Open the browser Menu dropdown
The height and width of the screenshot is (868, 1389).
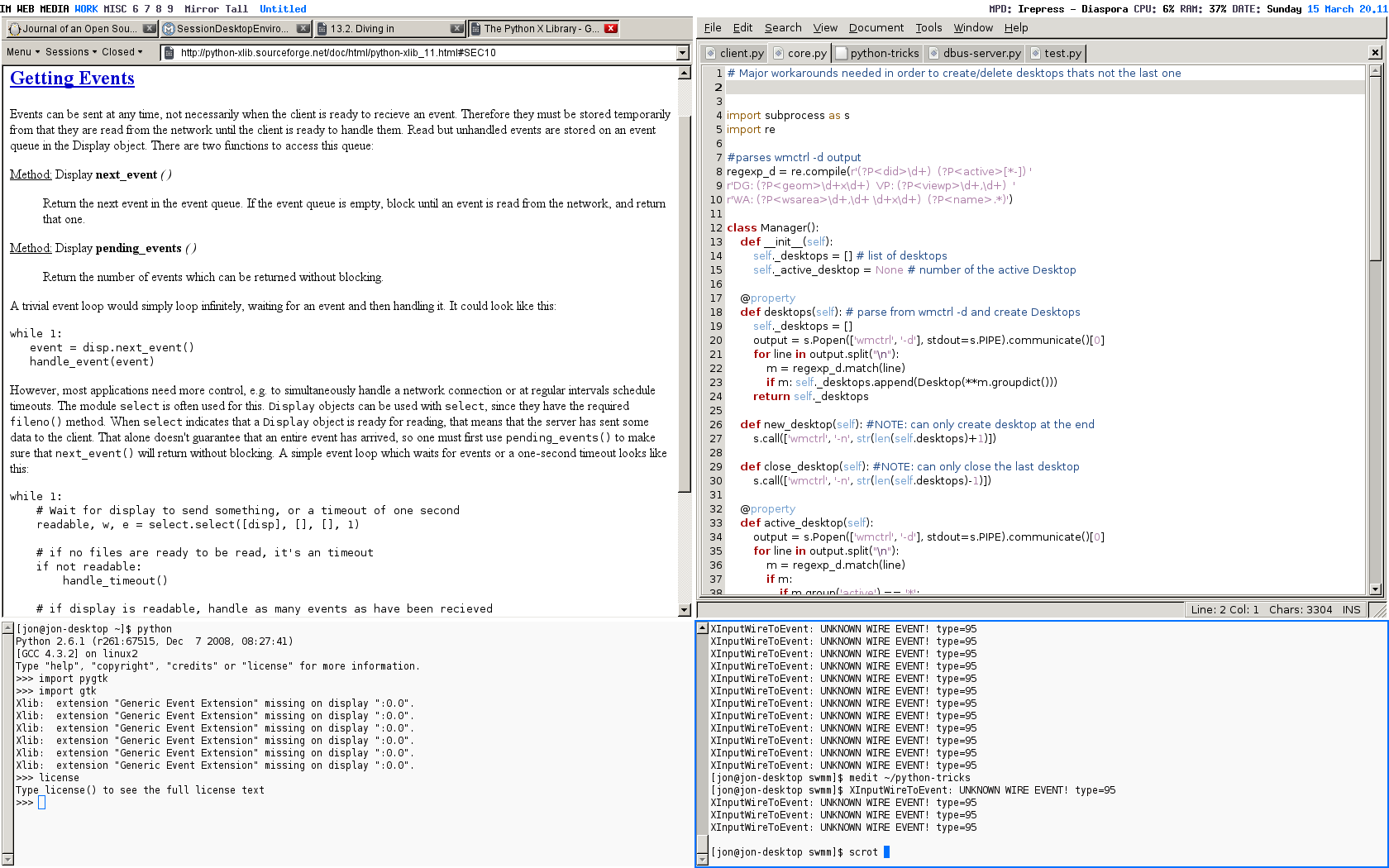tap(23, 52)
